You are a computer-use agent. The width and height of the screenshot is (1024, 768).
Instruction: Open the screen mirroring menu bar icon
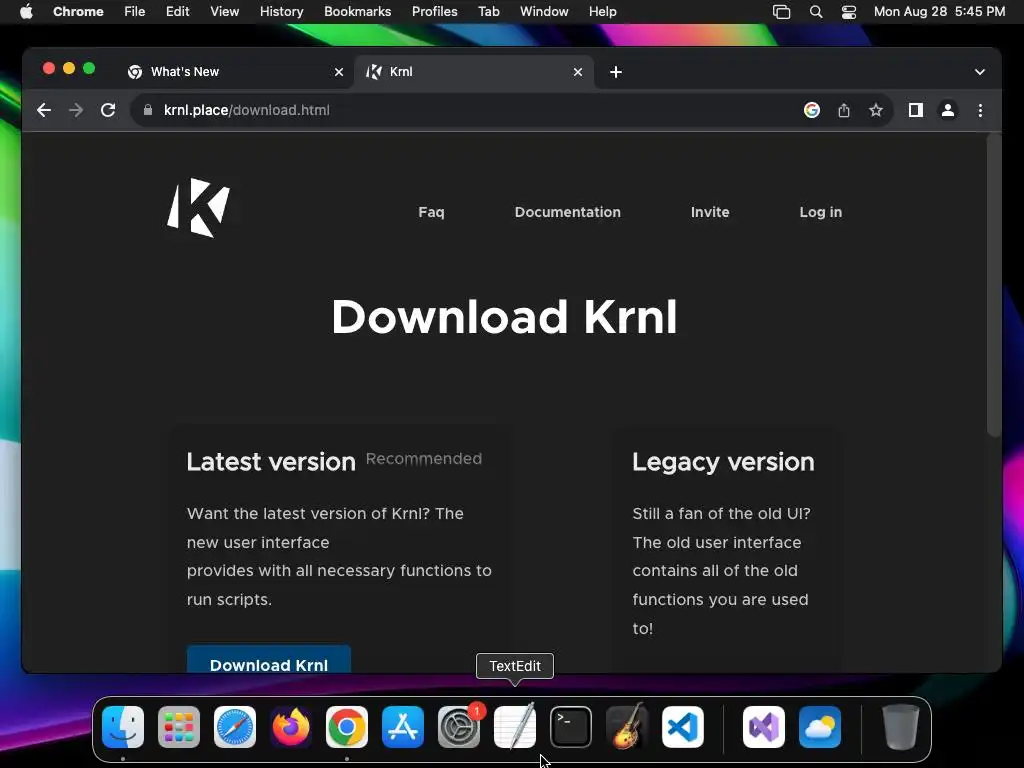781,12
